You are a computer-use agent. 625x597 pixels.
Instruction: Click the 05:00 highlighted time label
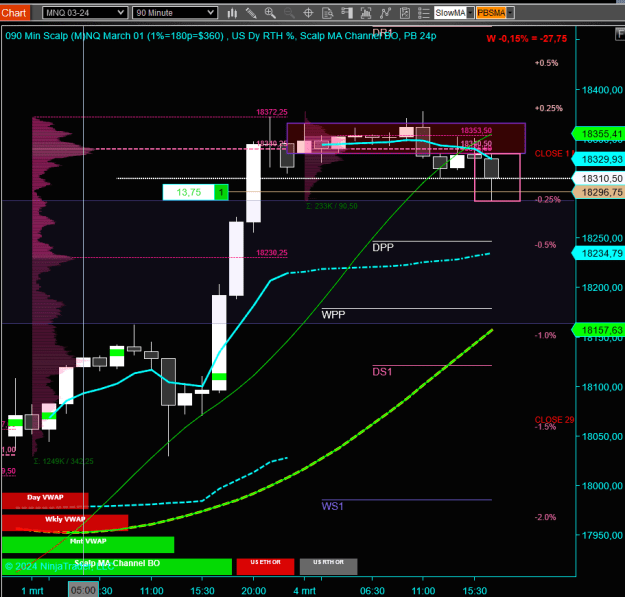[x=83, y=590]
